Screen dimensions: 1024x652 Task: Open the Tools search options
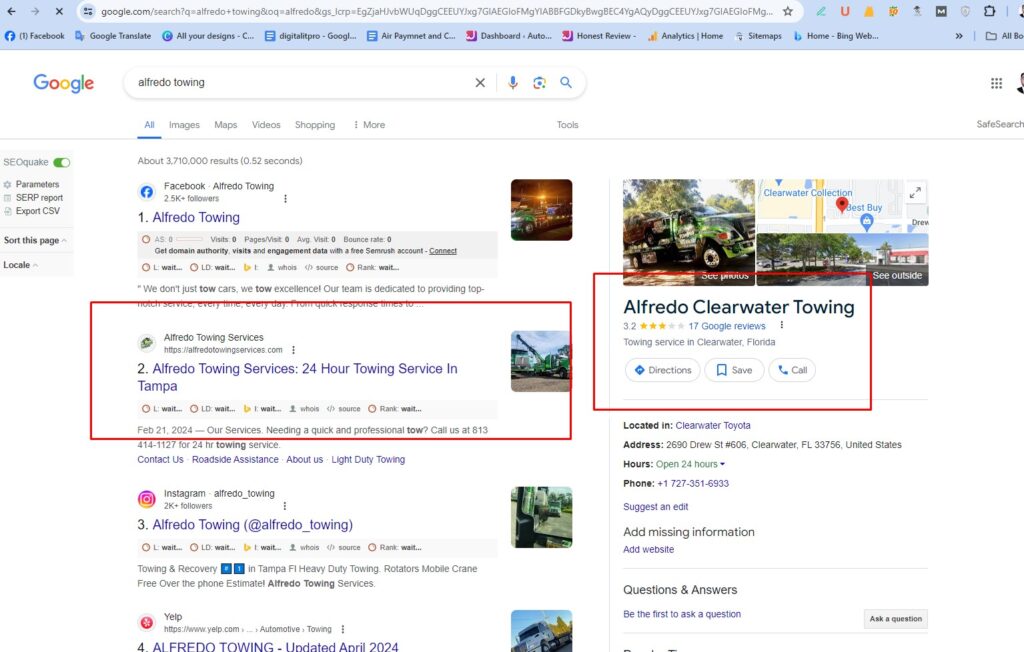[x=568, y=125]
